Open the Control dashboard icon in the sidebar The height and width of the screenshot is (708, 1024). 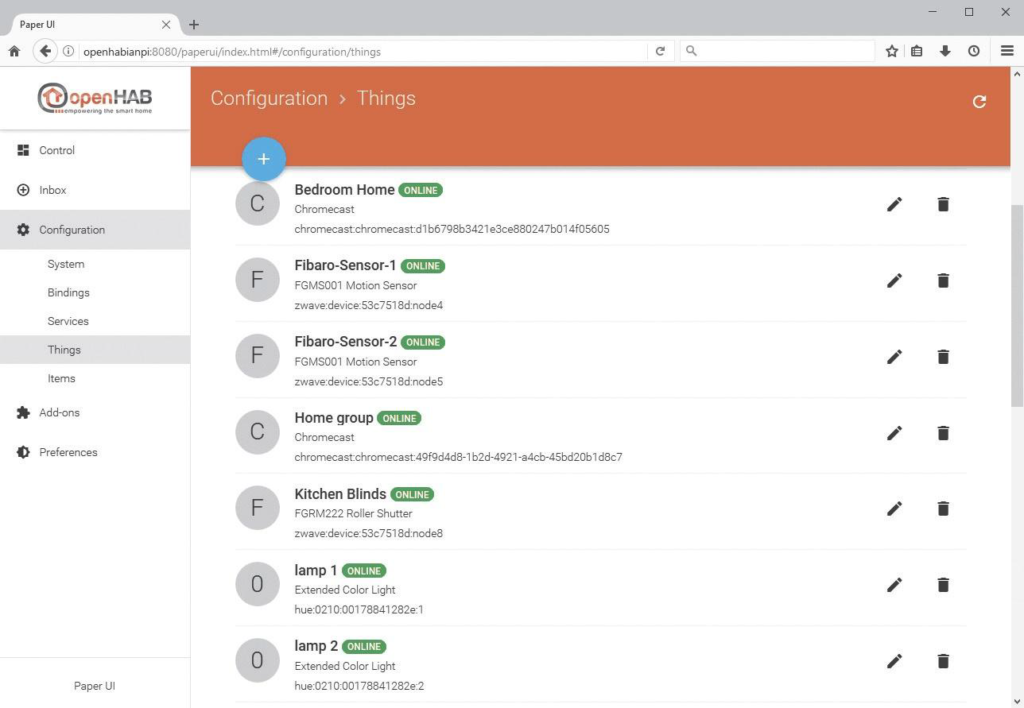[24, 150]
